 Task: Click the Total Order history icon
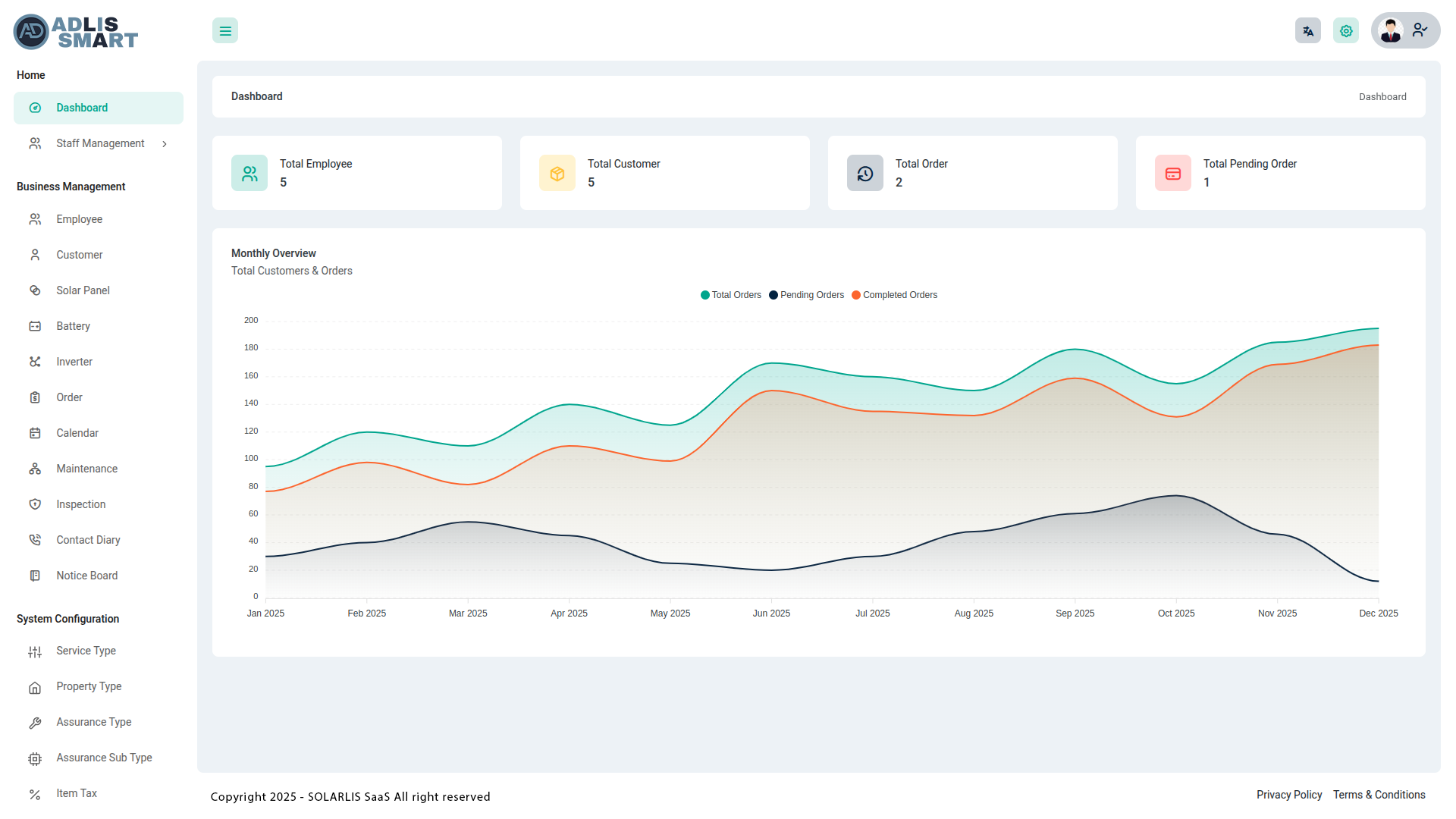[x=865, y=174]
